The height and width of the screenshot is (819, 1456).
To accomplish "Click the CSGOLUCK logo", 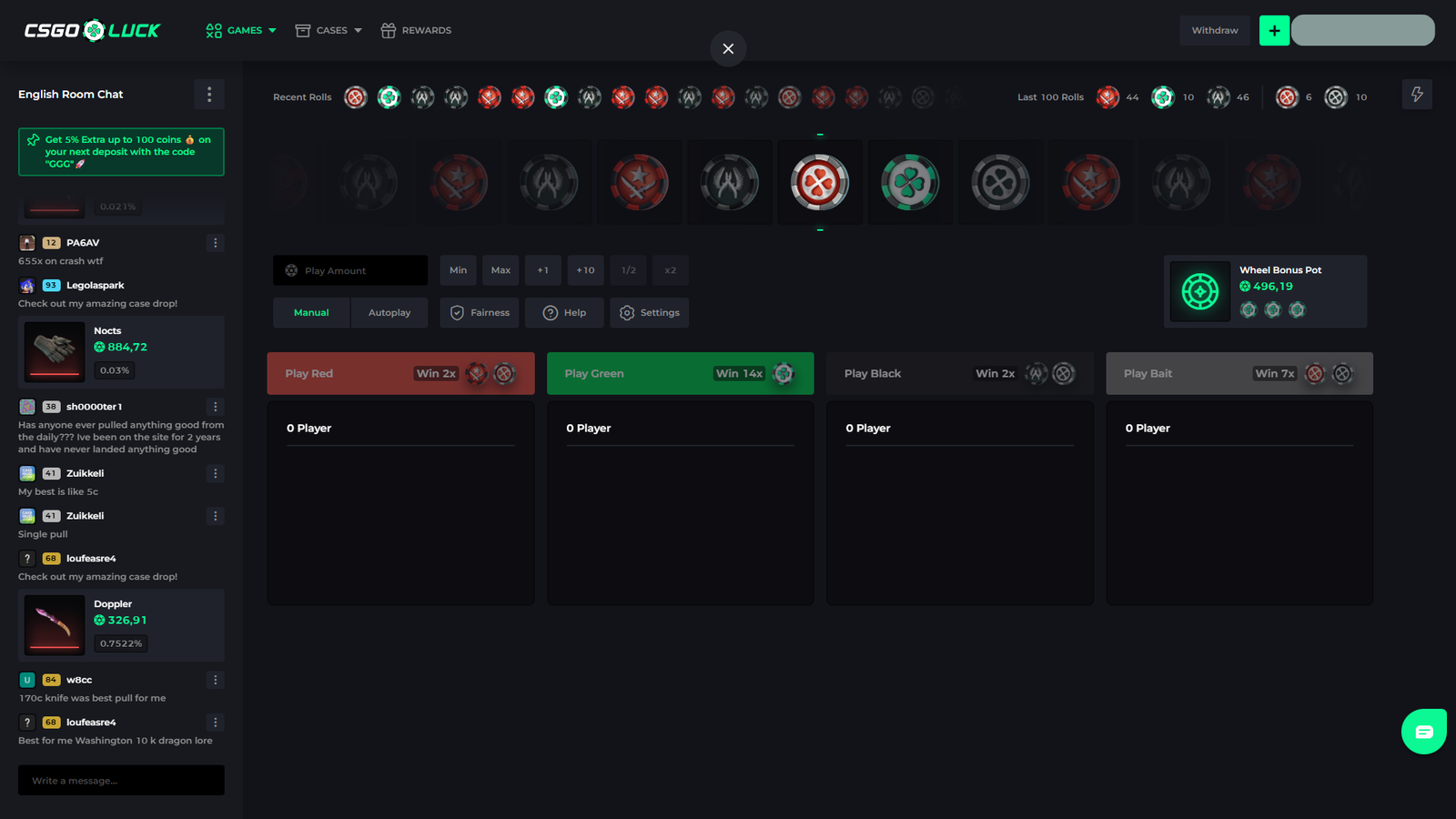I will (91, 28).
